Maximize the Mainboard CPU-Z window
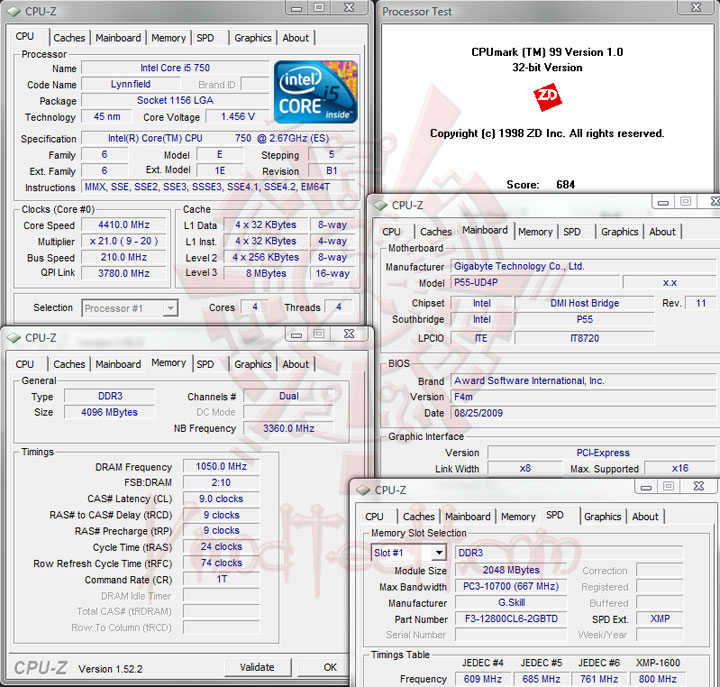The height and width of the screenshot is (687, 720). click(686, 202)
